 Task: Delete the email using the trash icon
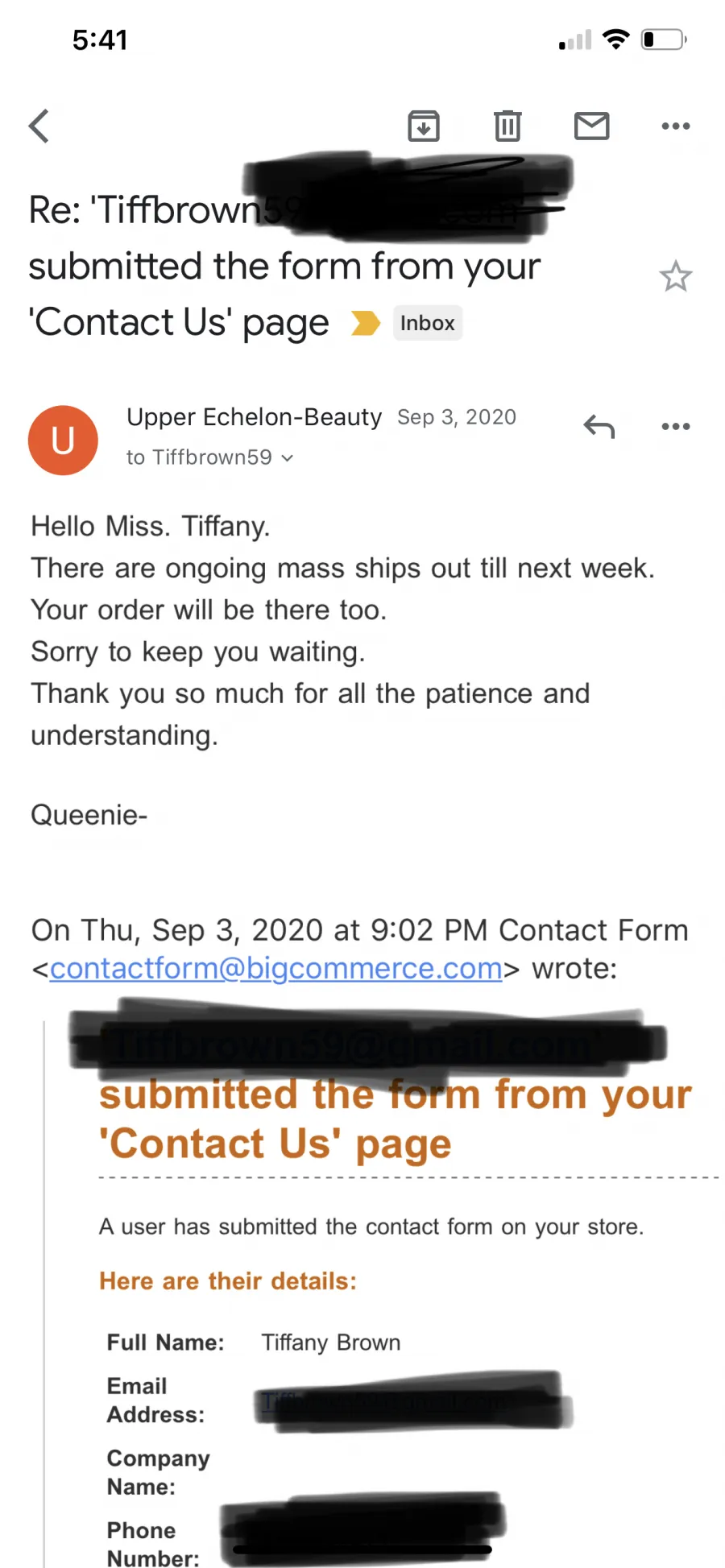pyautogui.click(x=507, y=126)
